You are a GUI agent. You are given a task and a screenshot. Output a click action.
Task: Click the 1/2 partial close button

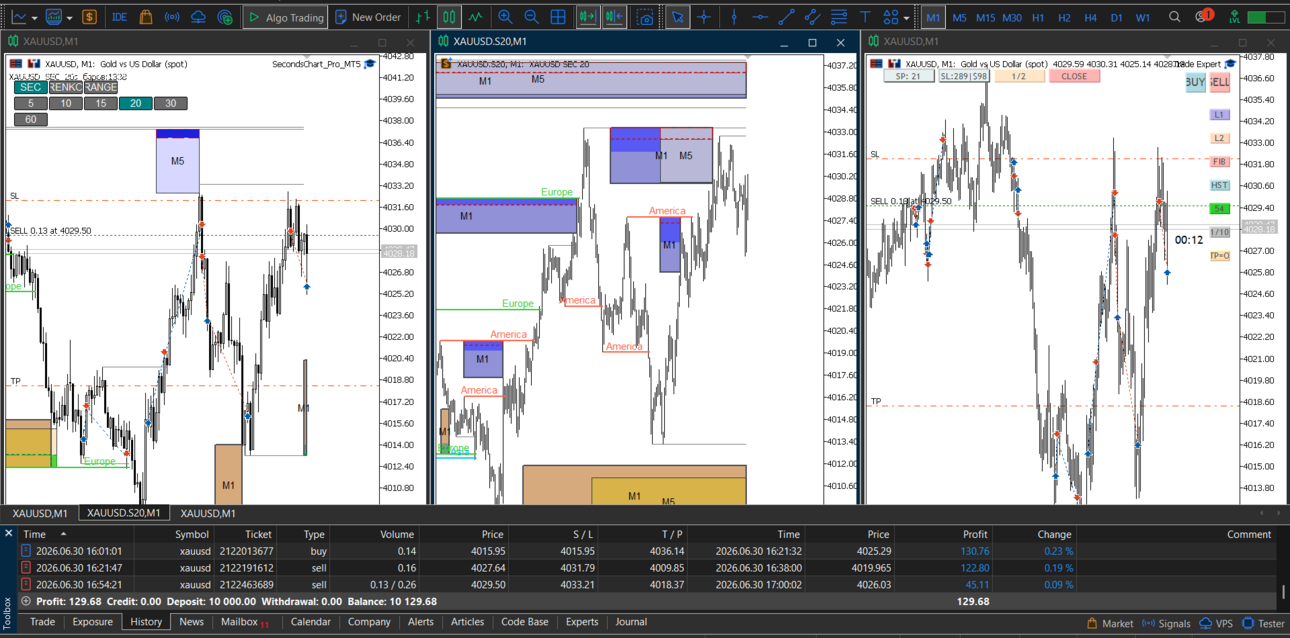click(x=1019, y=76)
